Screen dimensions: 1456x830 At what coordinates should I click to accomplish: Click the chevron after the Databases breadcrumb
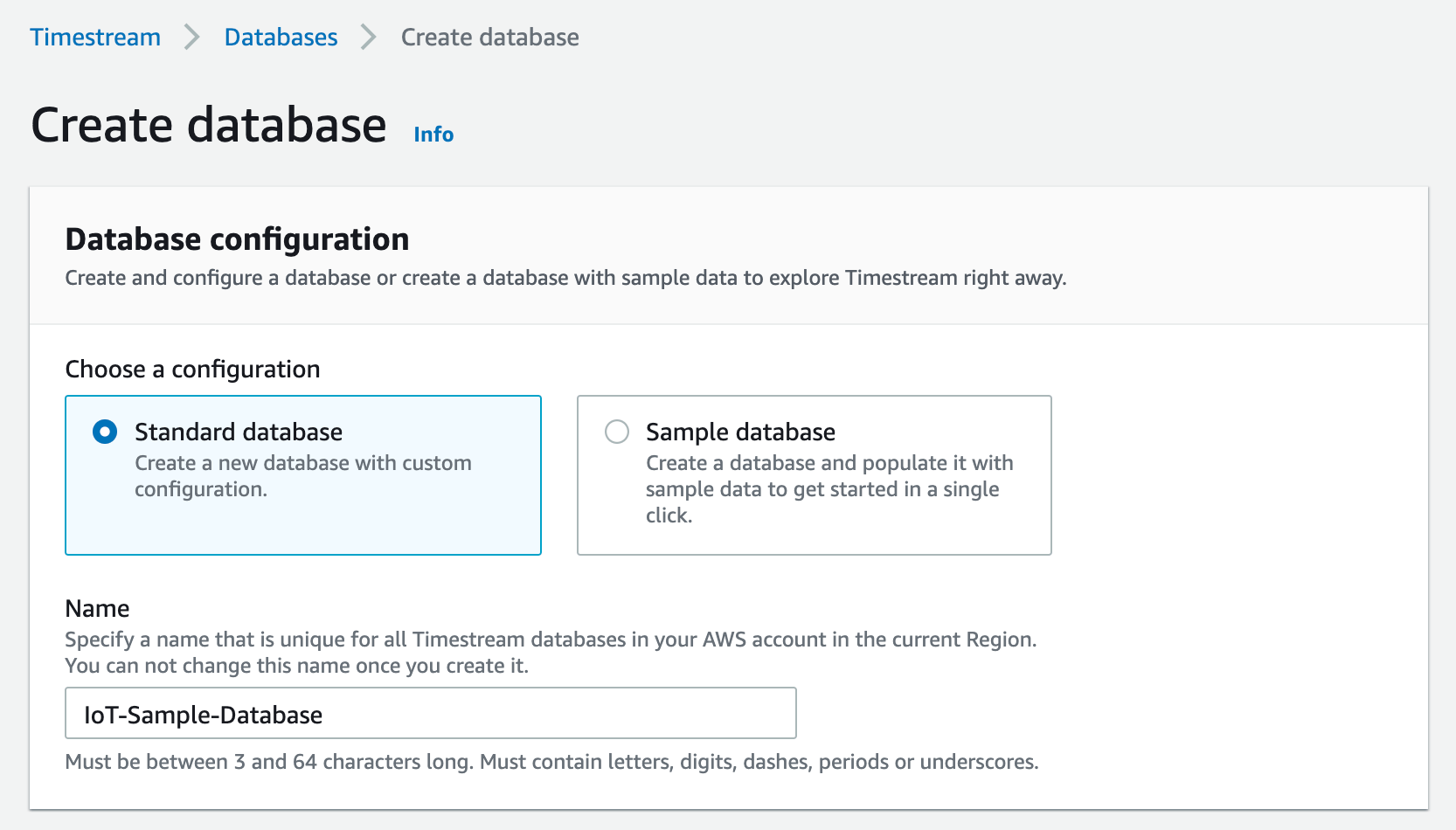click(x=367, y=37)
